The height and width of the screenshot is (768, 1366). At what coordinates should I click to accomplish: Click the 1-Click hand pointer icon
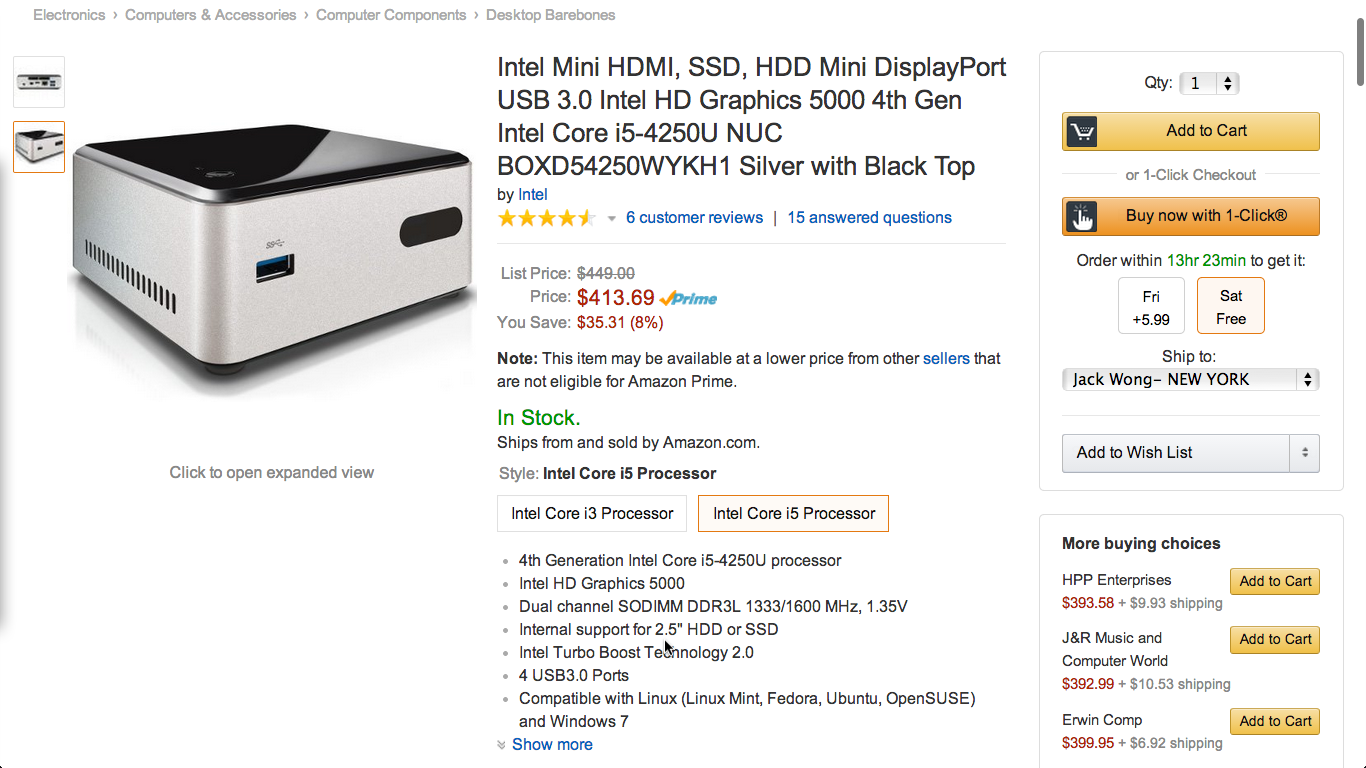point(1081,216)
